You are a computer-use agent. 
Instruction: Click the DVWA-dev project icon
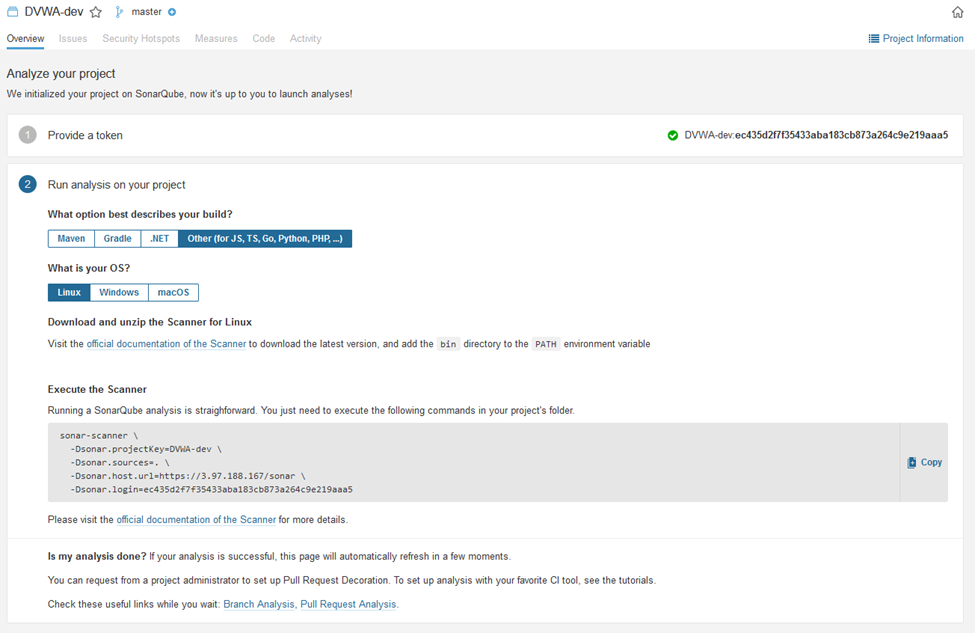click(x=13, y=12)
